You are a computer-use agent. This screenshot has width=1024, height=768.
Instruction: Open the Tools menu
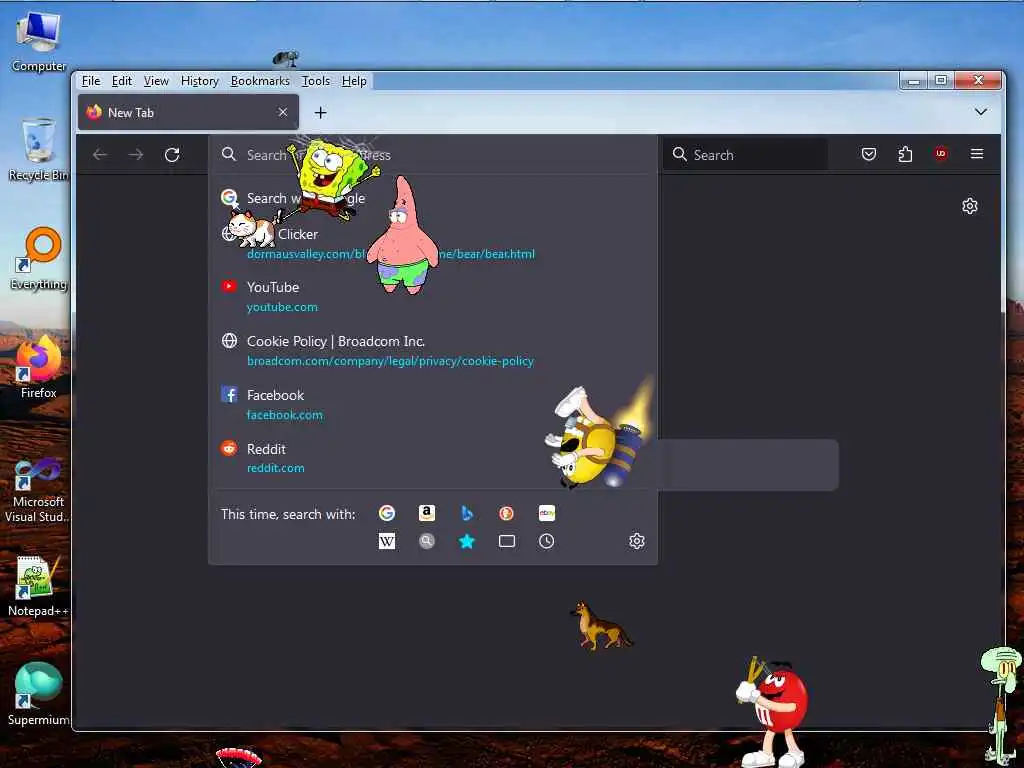pos(315,81)
